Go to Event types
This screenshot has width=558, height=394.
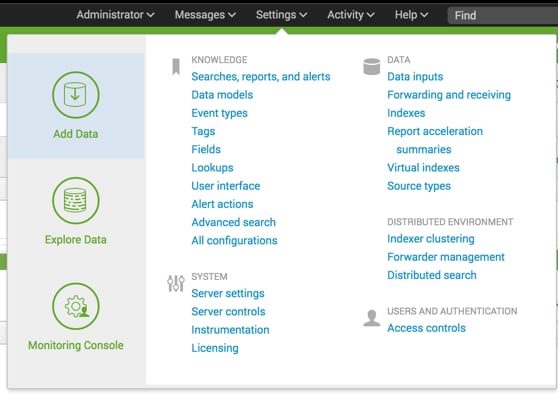[x=220, y=113]
